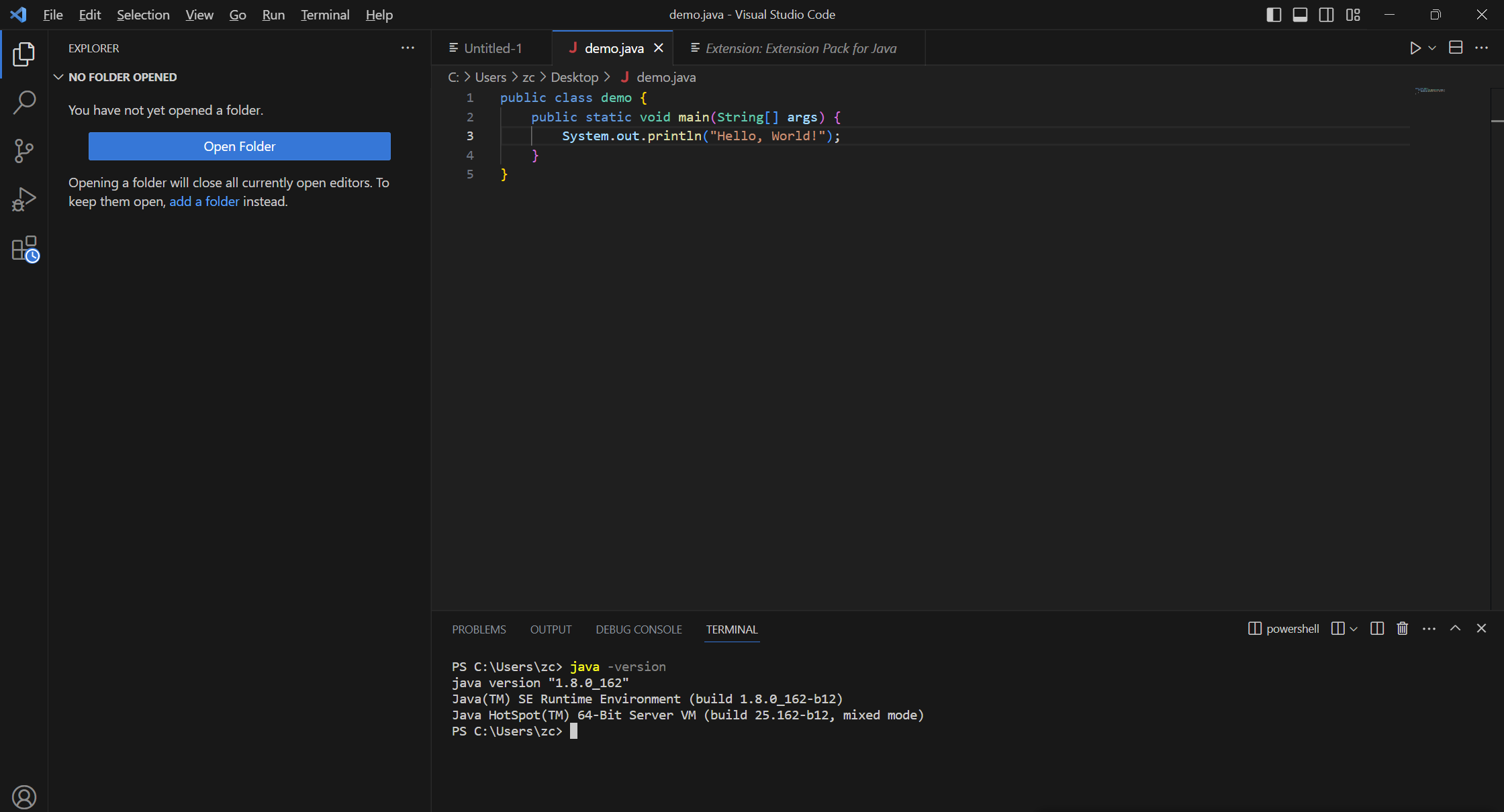Open the Extensions view icon
1504x812 pixels.
click(x=25, y=249)
